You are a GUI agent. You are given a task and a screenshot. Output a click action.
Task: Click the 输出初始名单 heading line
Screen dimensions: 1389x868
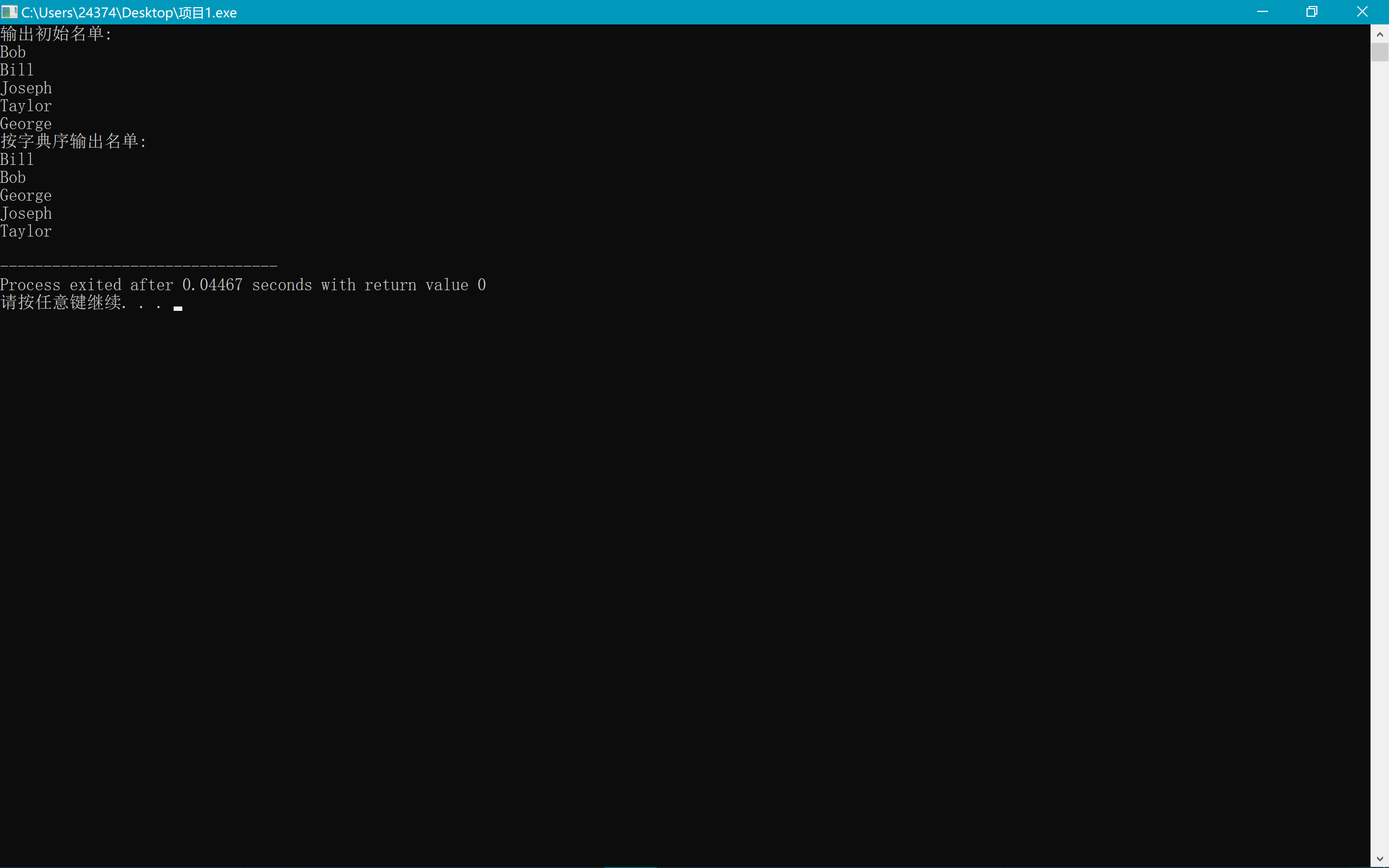click(56, 34)
